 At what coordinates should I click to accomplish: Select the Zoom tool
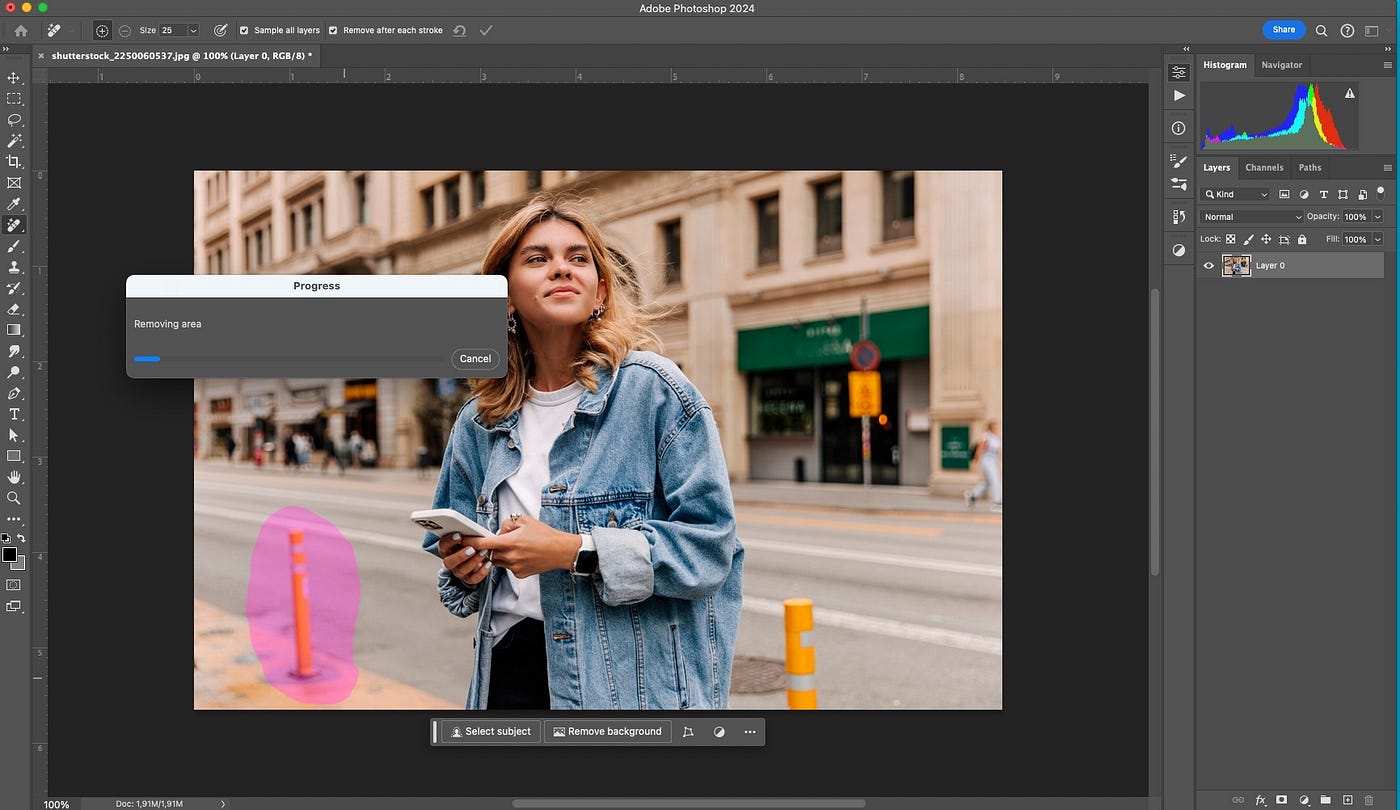tap(14, 498)
